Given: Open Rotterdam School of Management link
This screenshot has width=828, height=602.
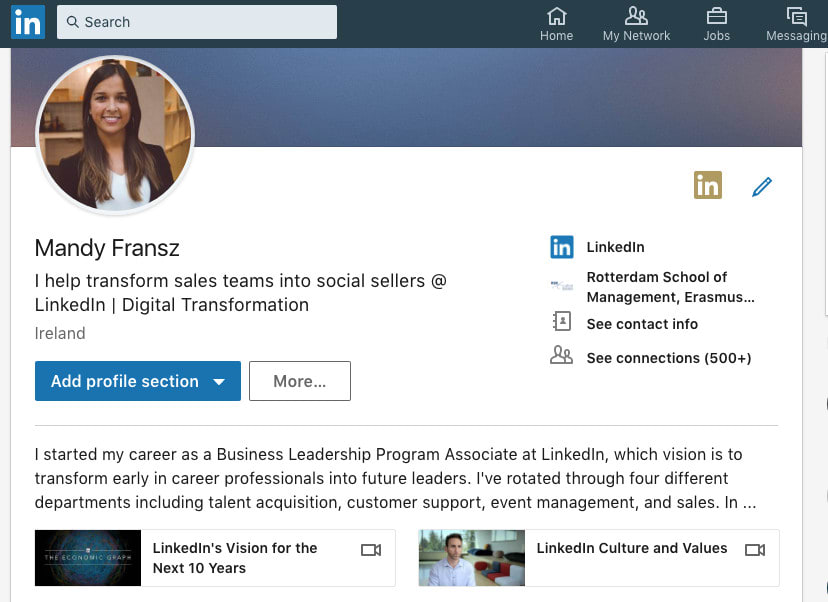Looking at the screenshot, I should point(670,287).
